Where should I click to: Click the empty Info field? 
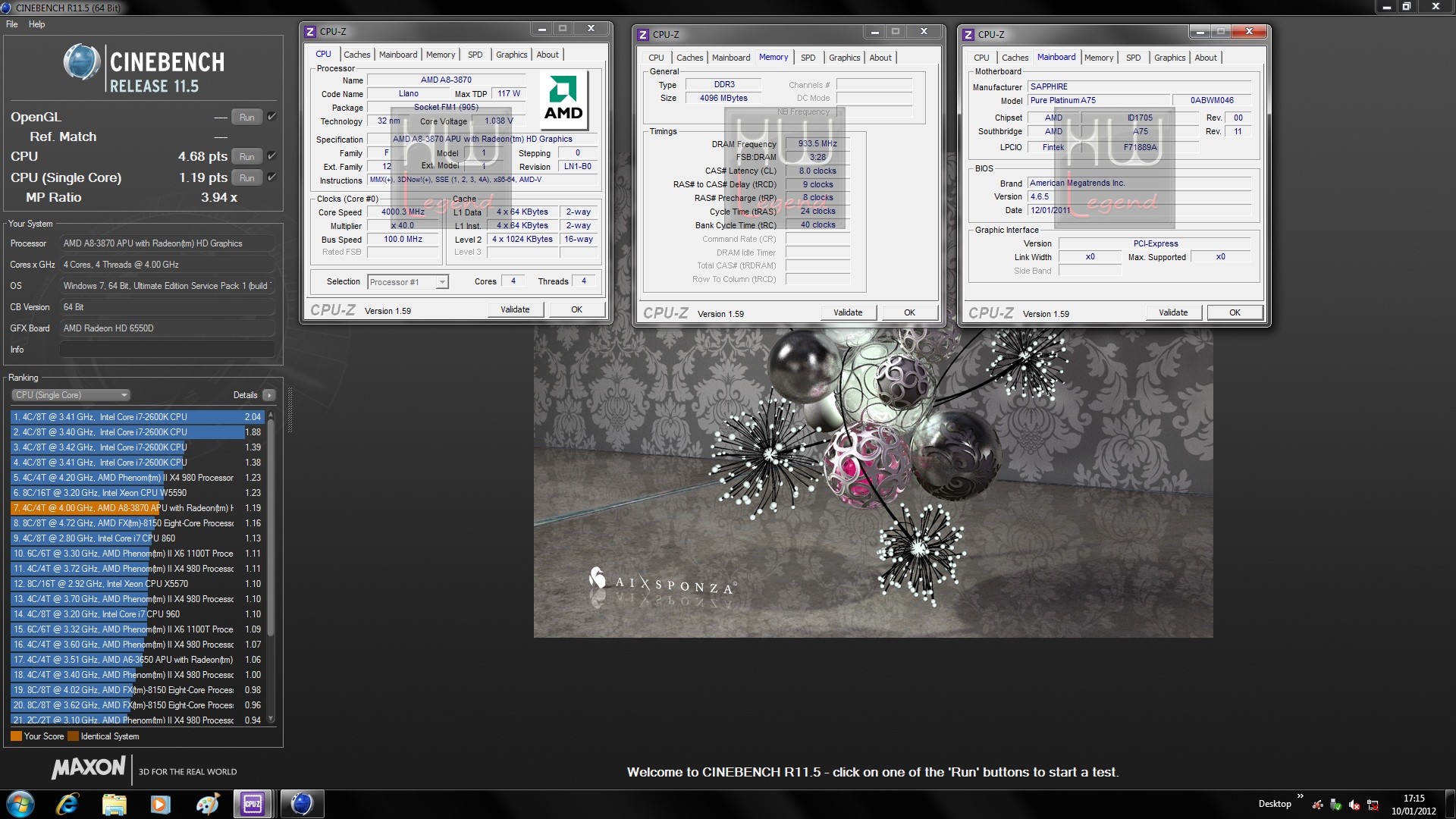pyautogui.click(x=167, y=350)
